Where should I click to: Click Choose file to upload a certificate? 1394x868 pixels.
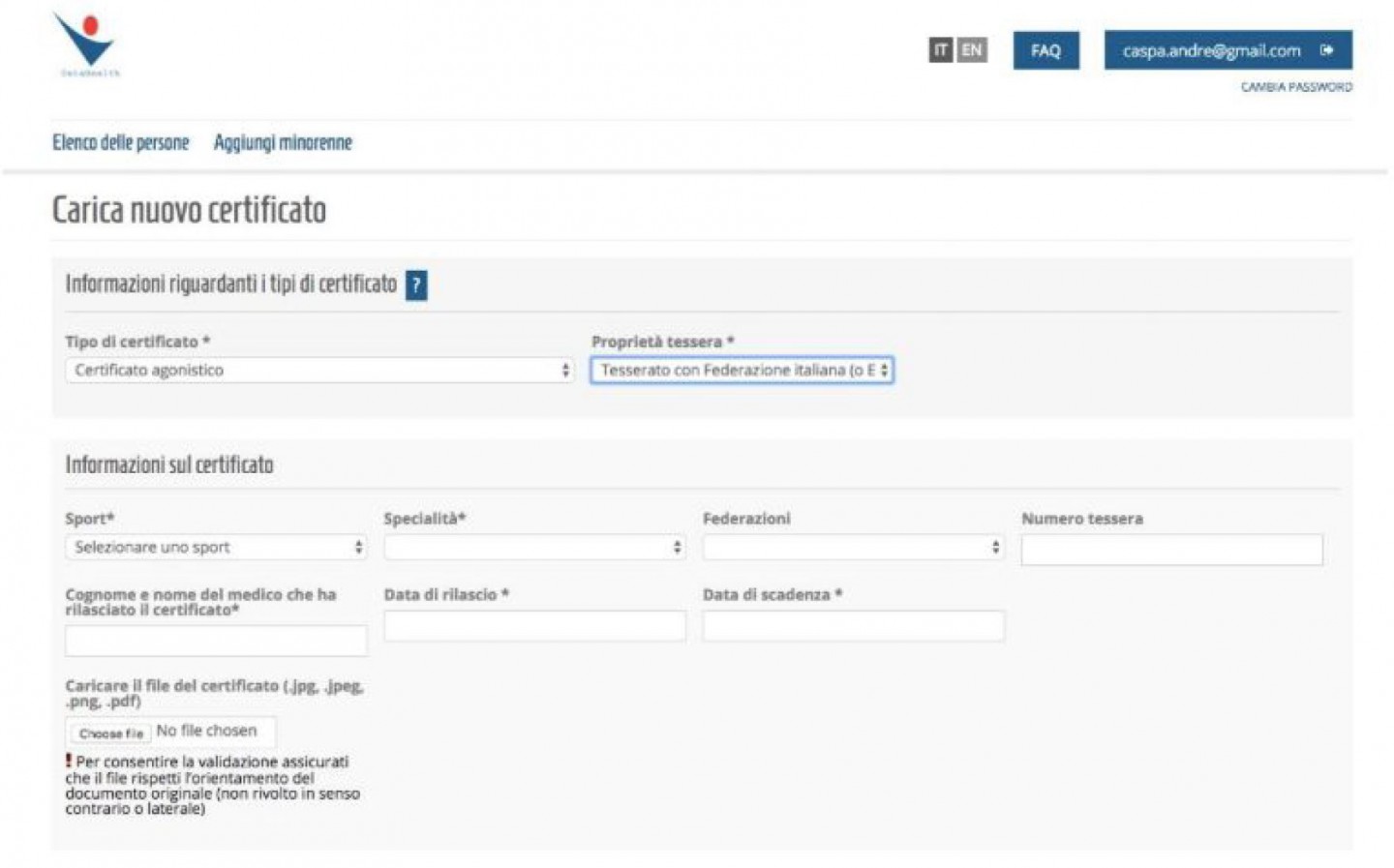110,732
